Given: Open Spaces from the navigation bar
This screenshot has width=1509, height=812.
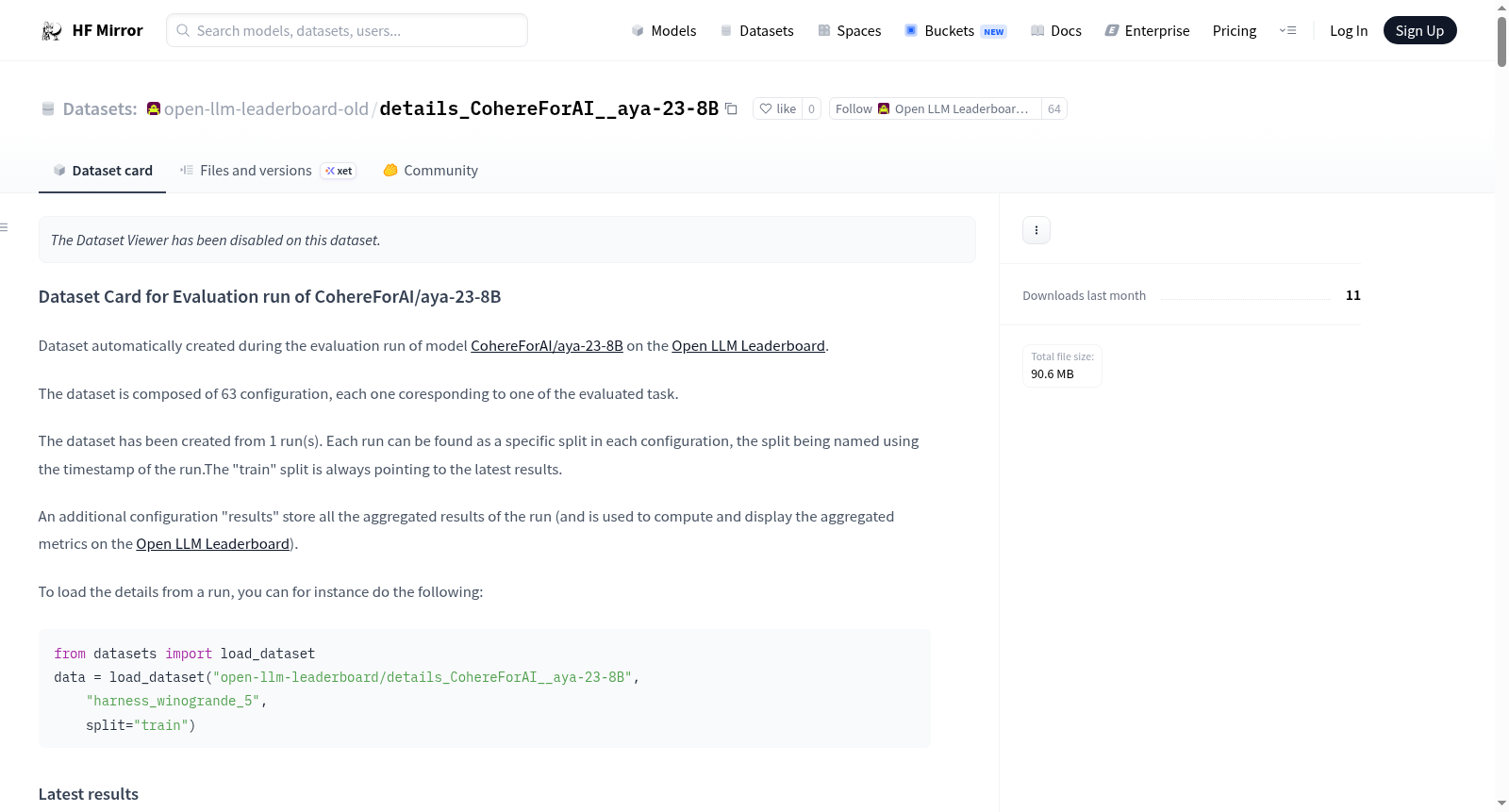Looking at the screenshot, I should 849,30.
